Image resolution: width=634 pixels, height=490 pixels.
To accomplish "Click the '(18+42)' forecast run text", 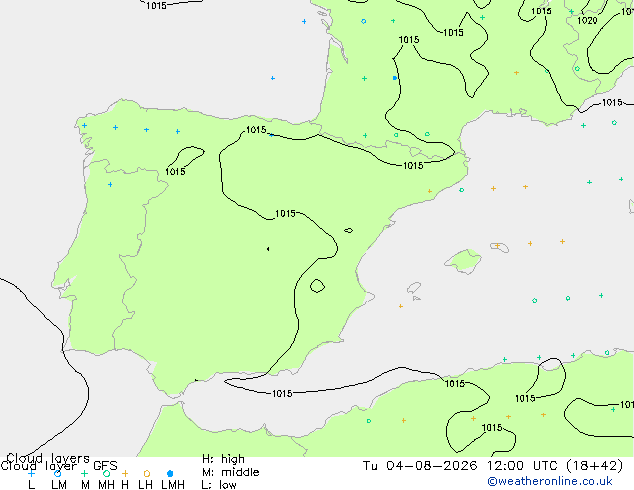I will tap(594, 465).
